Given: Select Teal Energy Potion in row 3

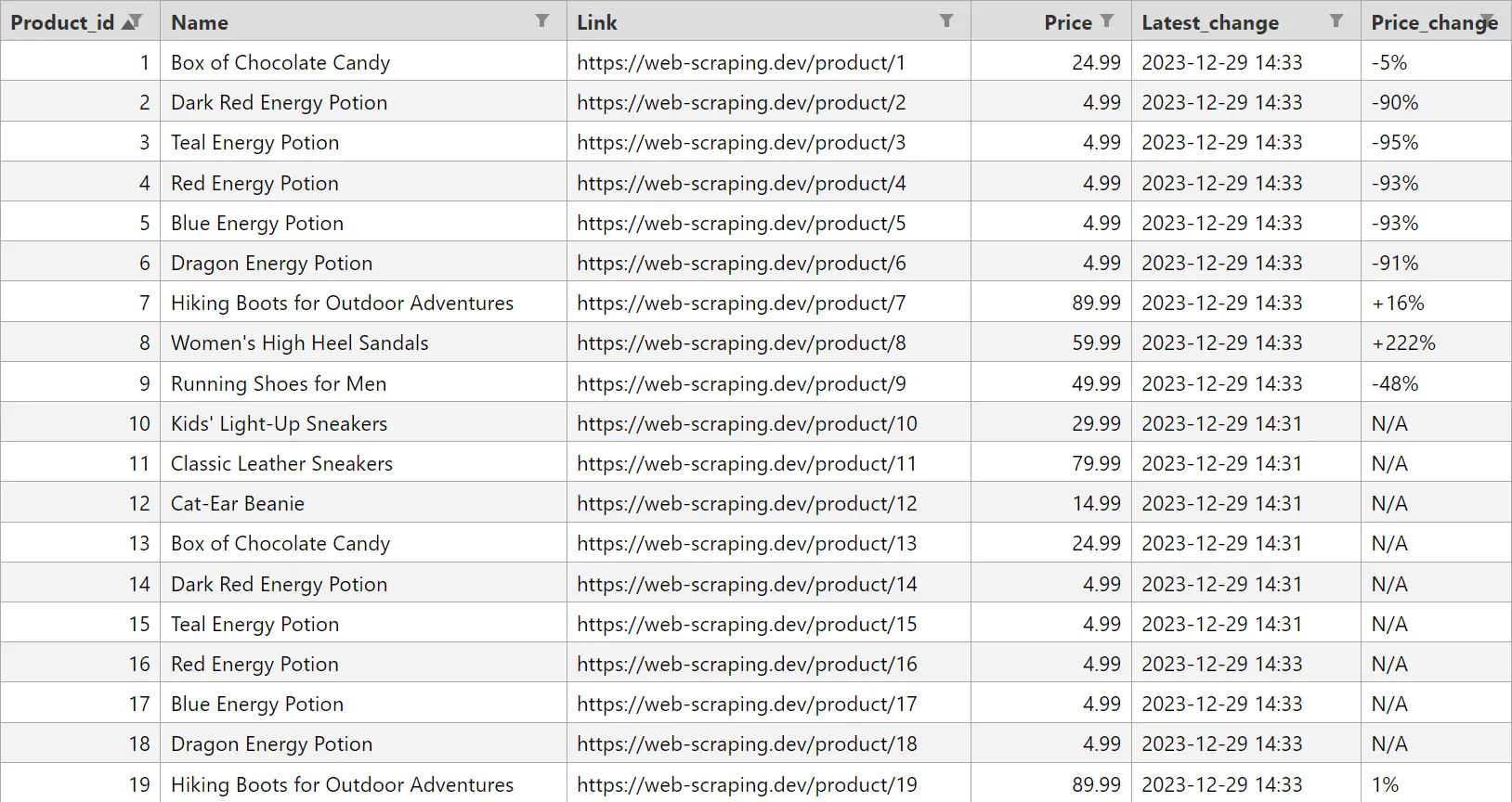Looking at the screenshot, I should [x=363, y=142].
